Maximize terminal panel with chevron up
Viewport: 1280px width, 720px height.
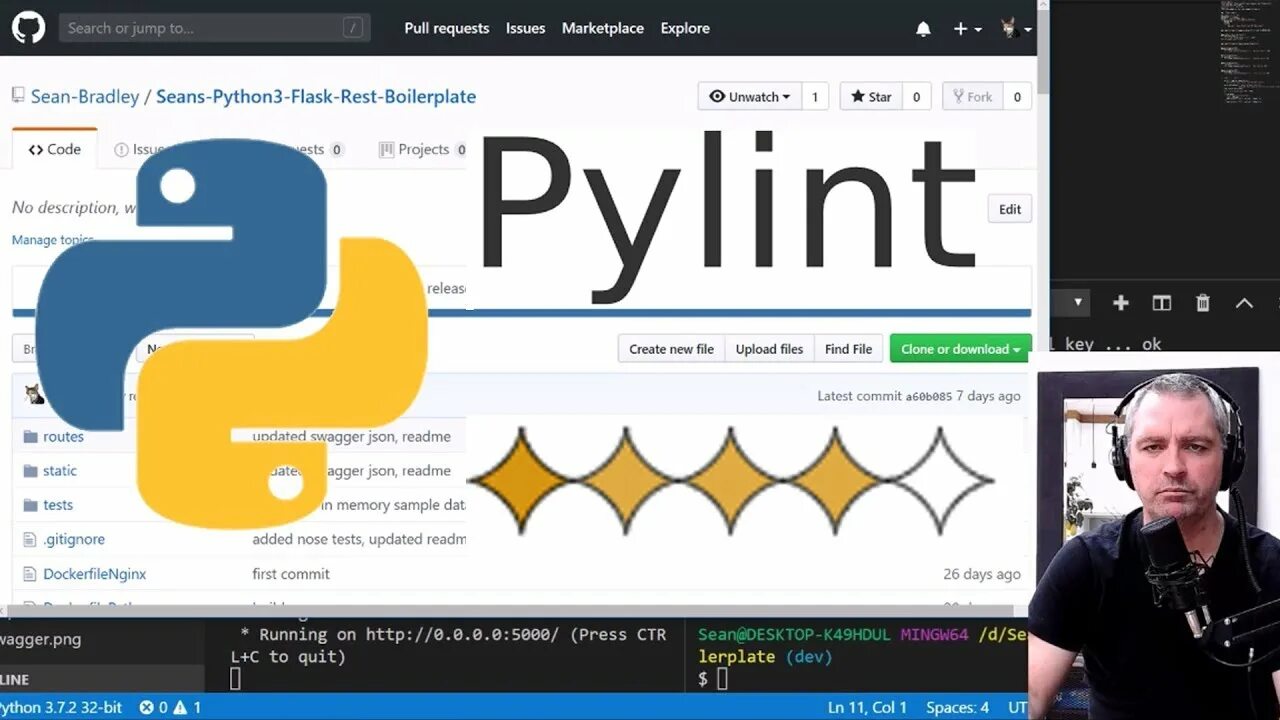tap(1244, 303)
